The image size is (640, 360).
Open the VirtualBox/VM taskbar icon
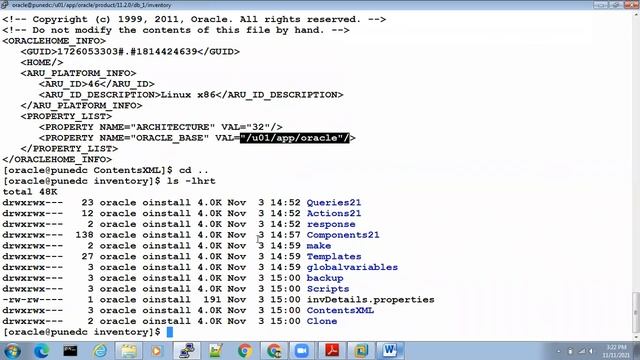tap(361, 351)
